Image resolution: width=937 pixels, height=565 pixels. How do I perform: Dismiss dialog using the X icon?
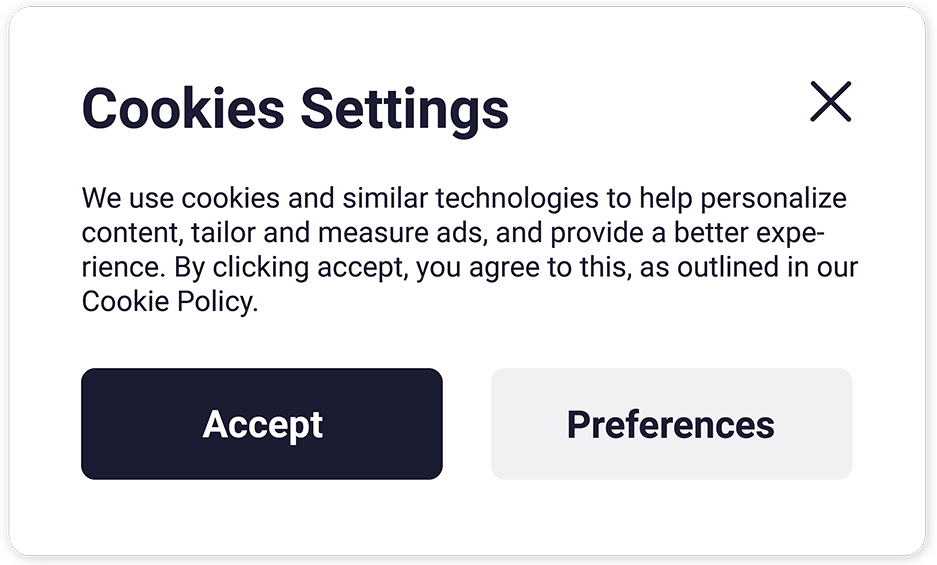pos(830,102)
